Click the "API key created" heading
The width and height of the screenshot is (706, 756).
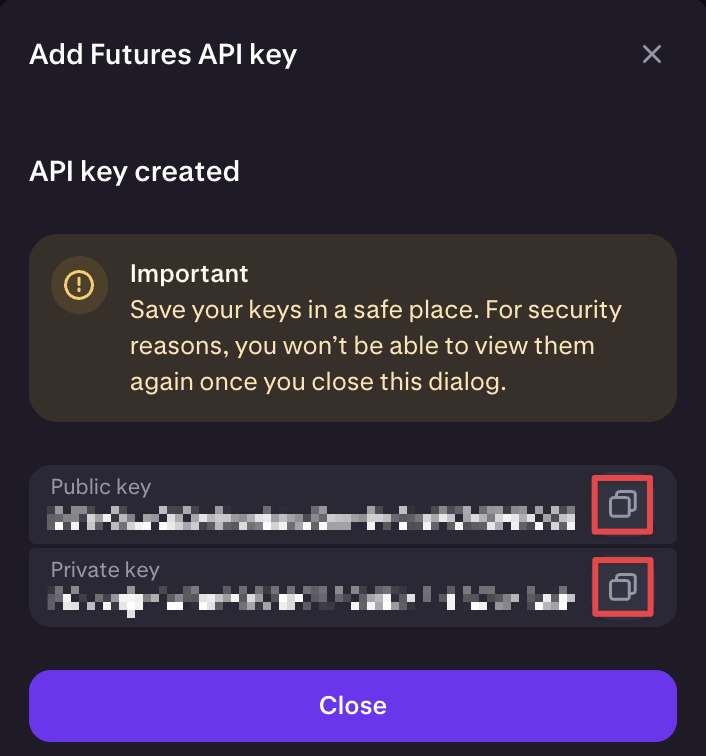(134, 171)
